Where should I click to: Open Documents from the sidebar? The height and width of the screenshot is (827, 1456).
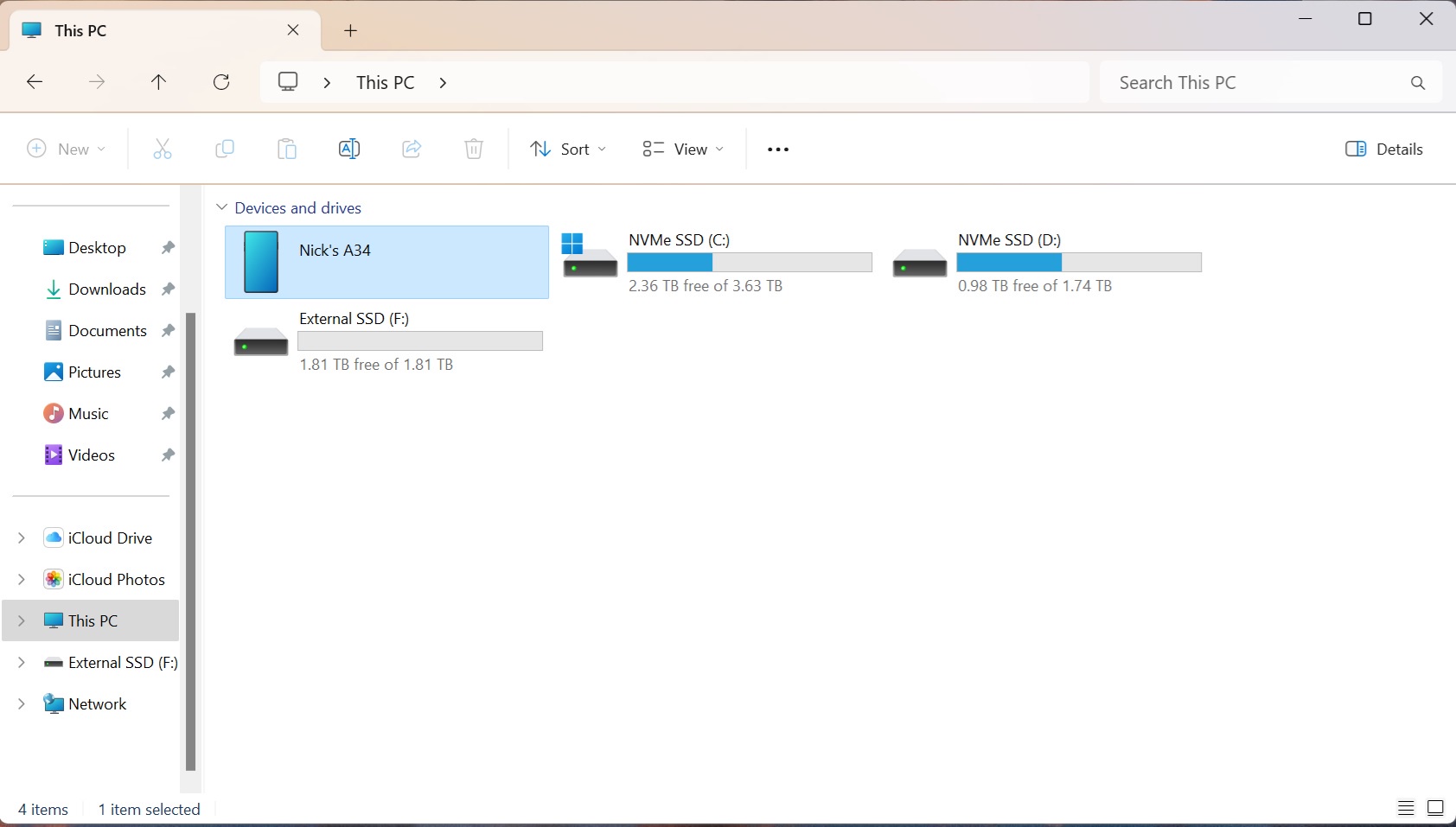107,330
